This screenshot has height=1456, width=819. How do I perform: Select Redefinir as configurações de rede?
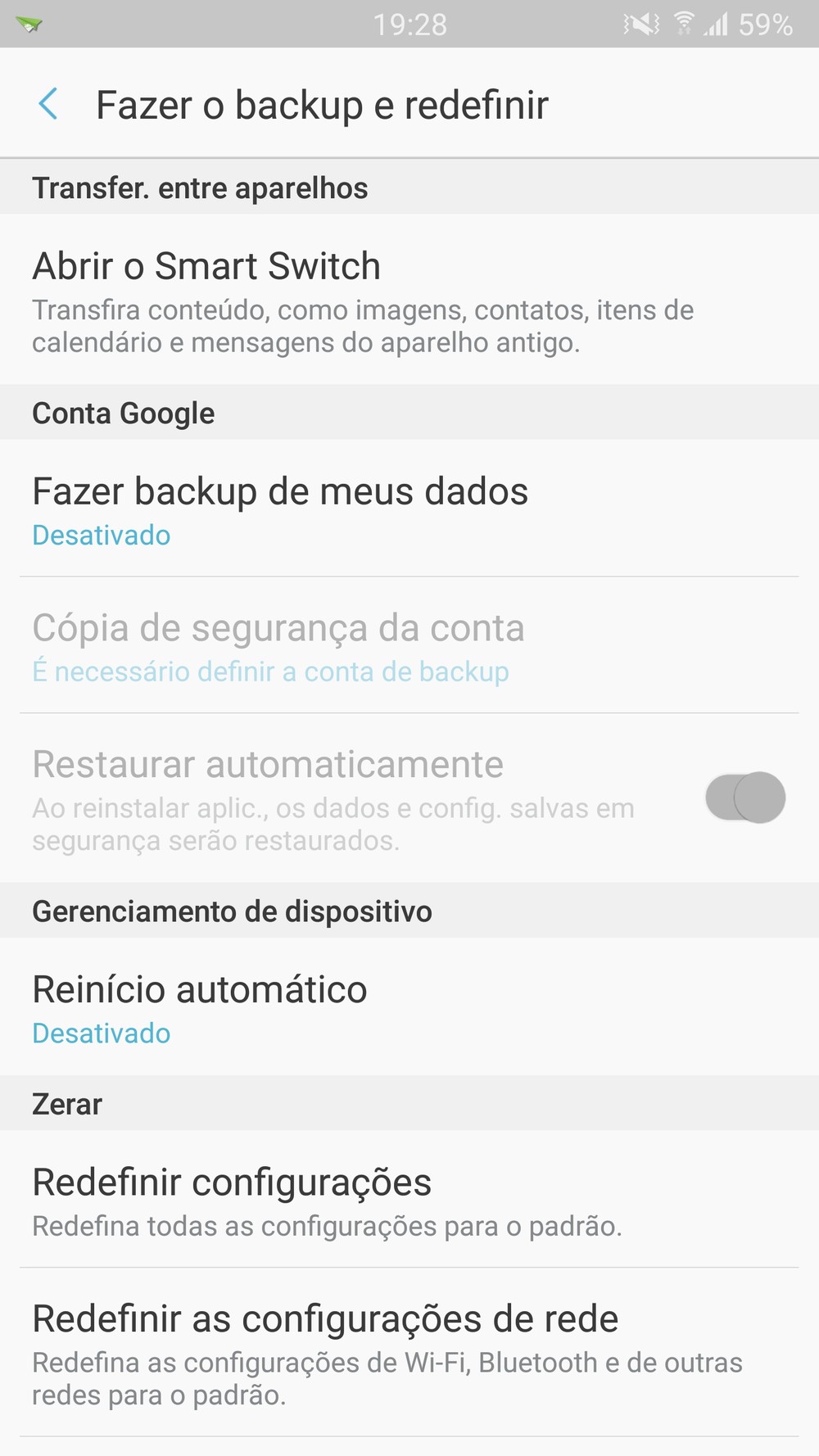point(325,1318)
